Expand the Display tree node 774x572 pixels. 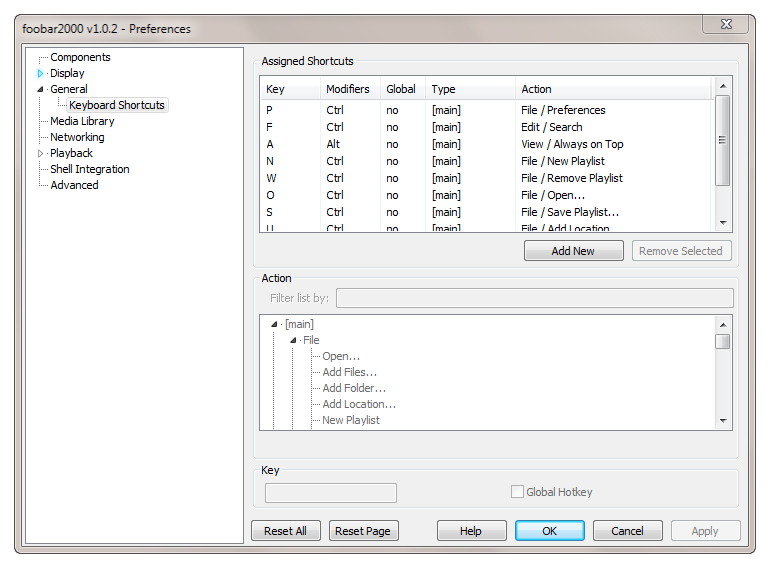click(x=41, y=73)
